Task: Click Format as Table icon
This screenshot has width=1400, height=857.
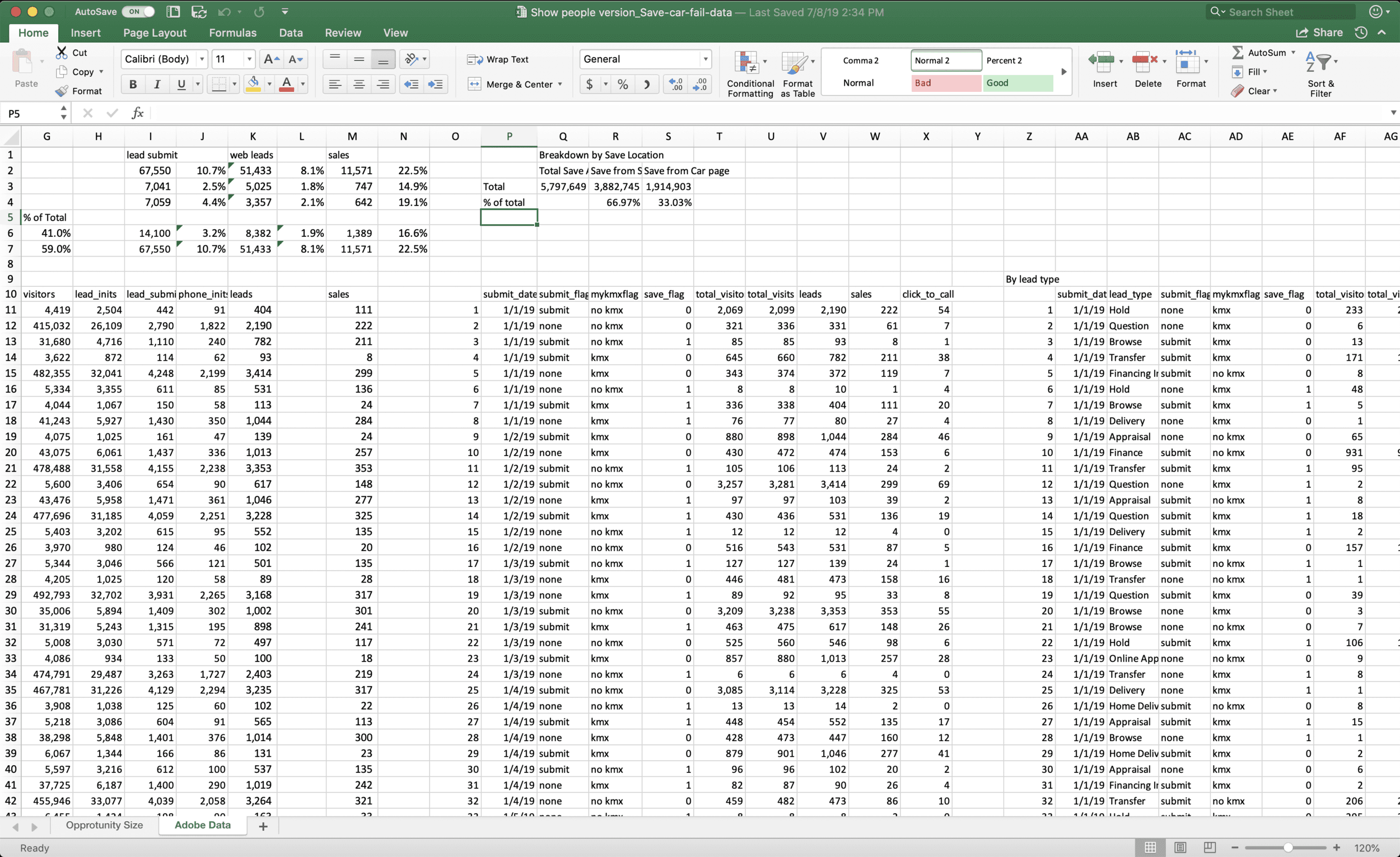Action: coord(794,63)
